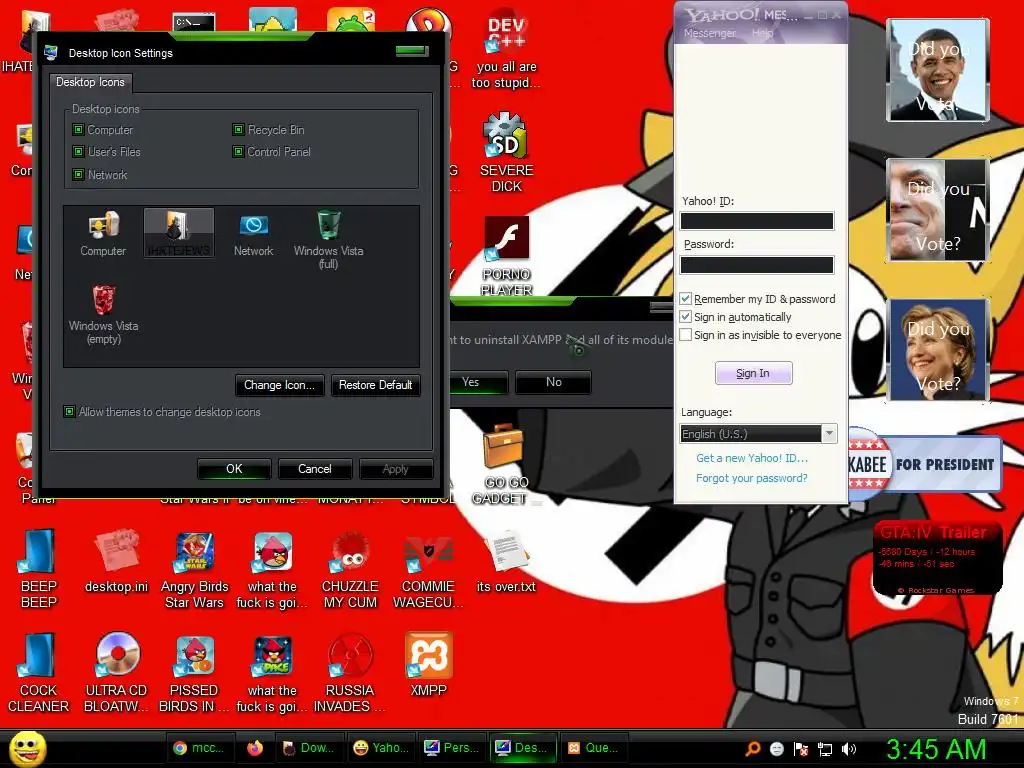This screenshot has width=1024, height=768.
Task: Click the Get a new Yahoo! ID link
Action: (x=752, y=458)
